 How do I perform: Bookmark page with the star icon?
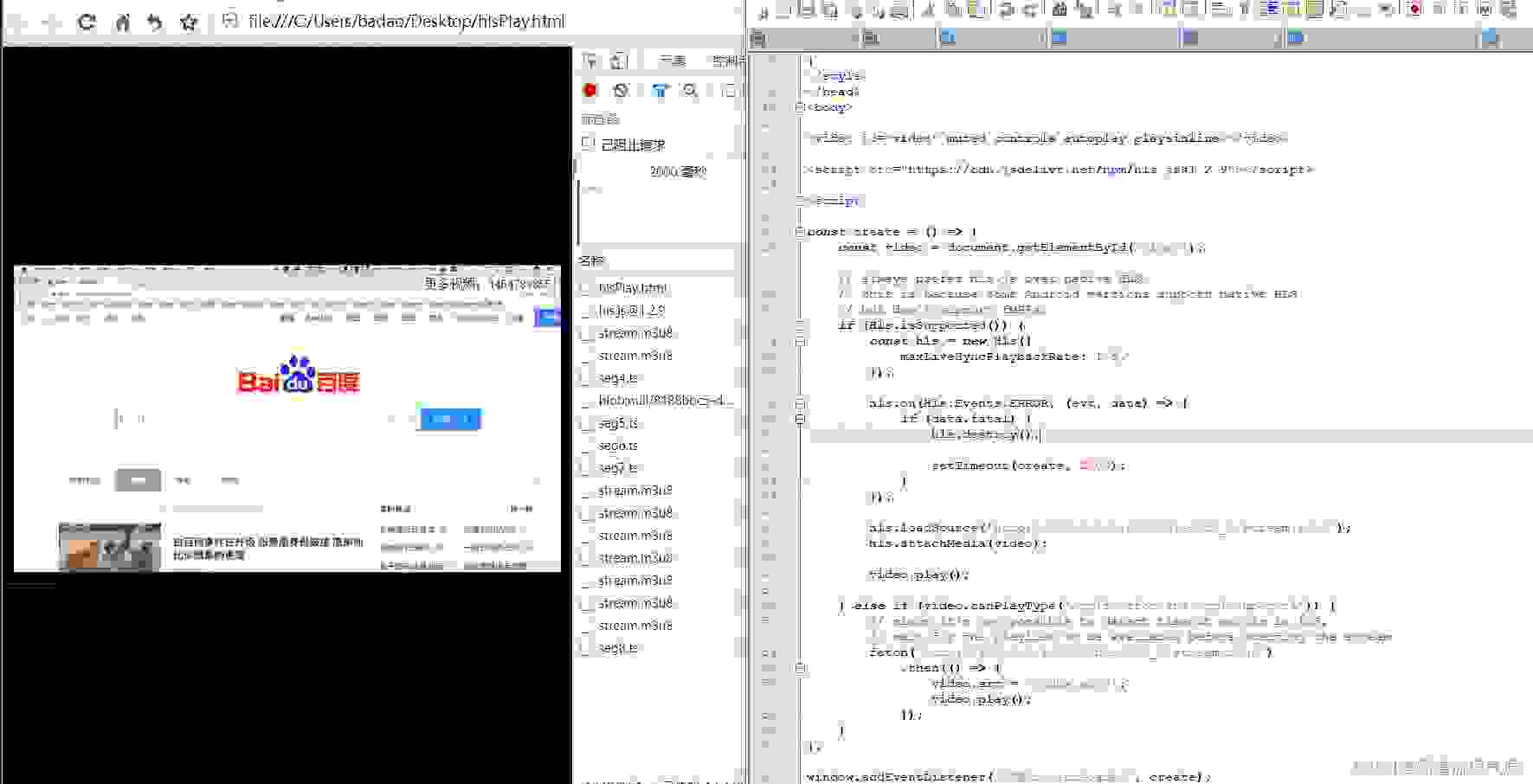[189, 22]
